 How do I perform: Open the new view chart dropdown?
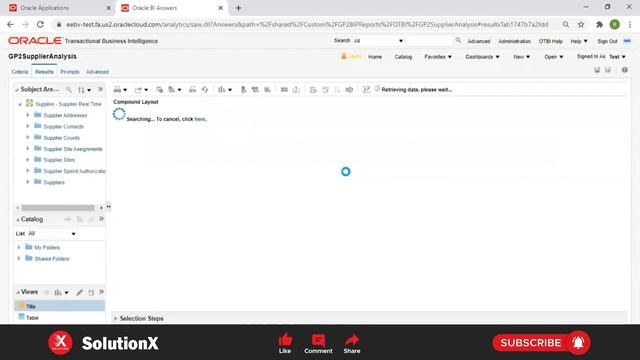pos(230,90)
